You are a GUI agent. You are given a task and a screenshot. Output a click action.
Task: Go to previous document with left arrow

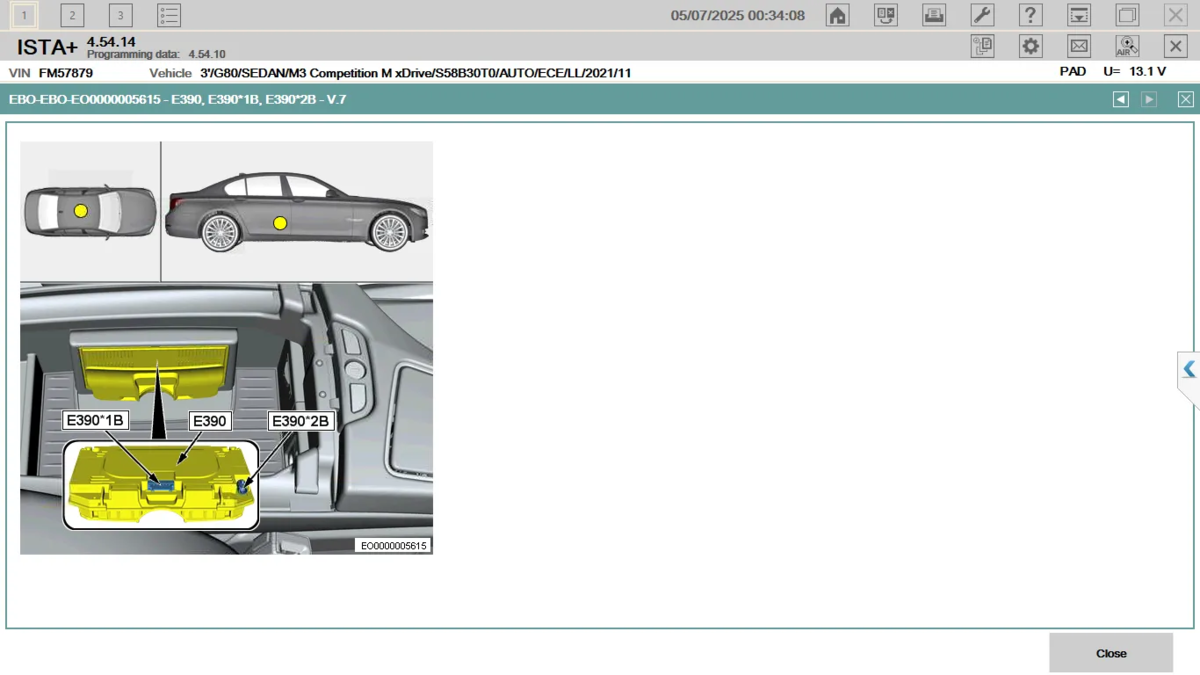tap(1121, 99)
